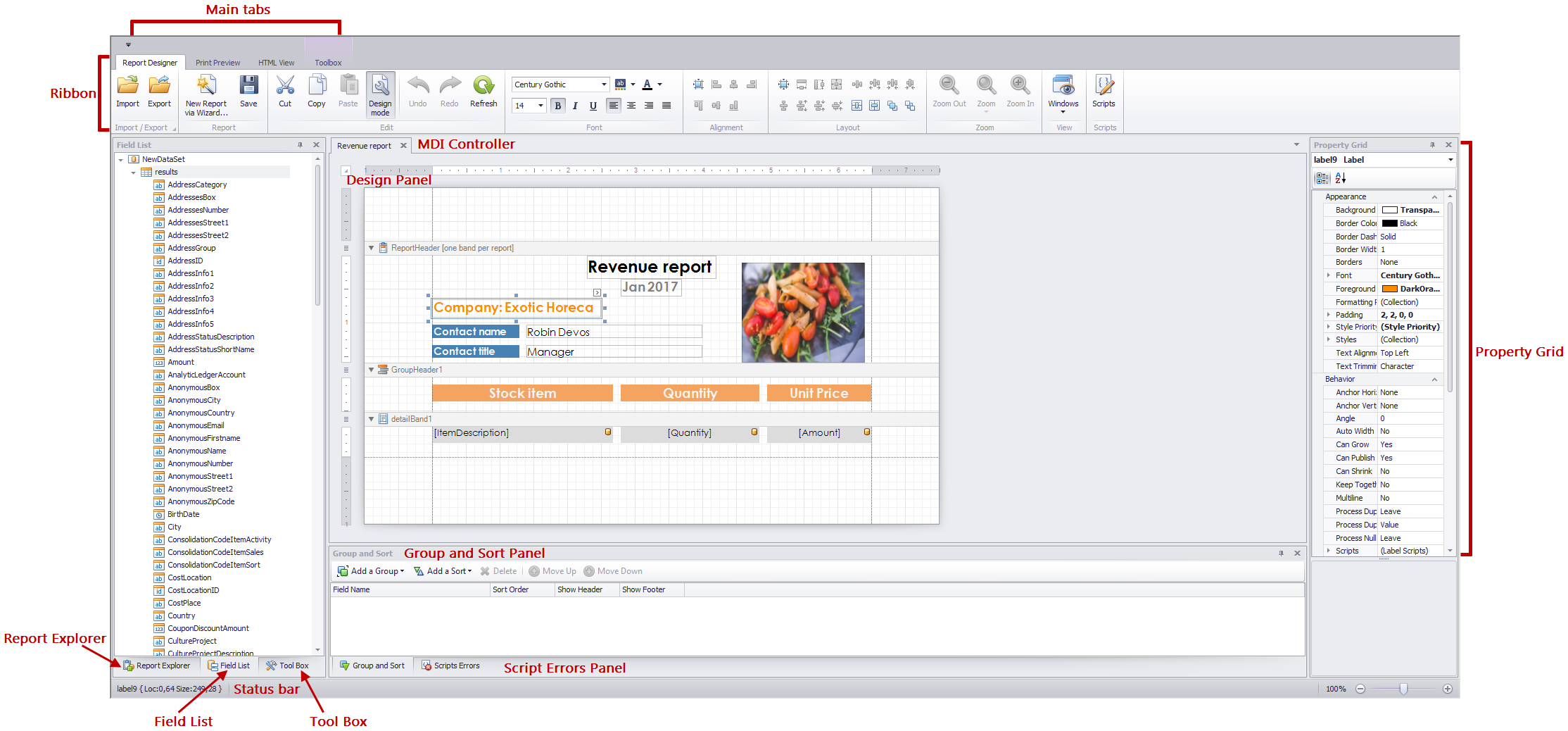The height and width of the screenshot is (731, 1568).
Task: Collapse the ReportHeader band
Action: 372,248
